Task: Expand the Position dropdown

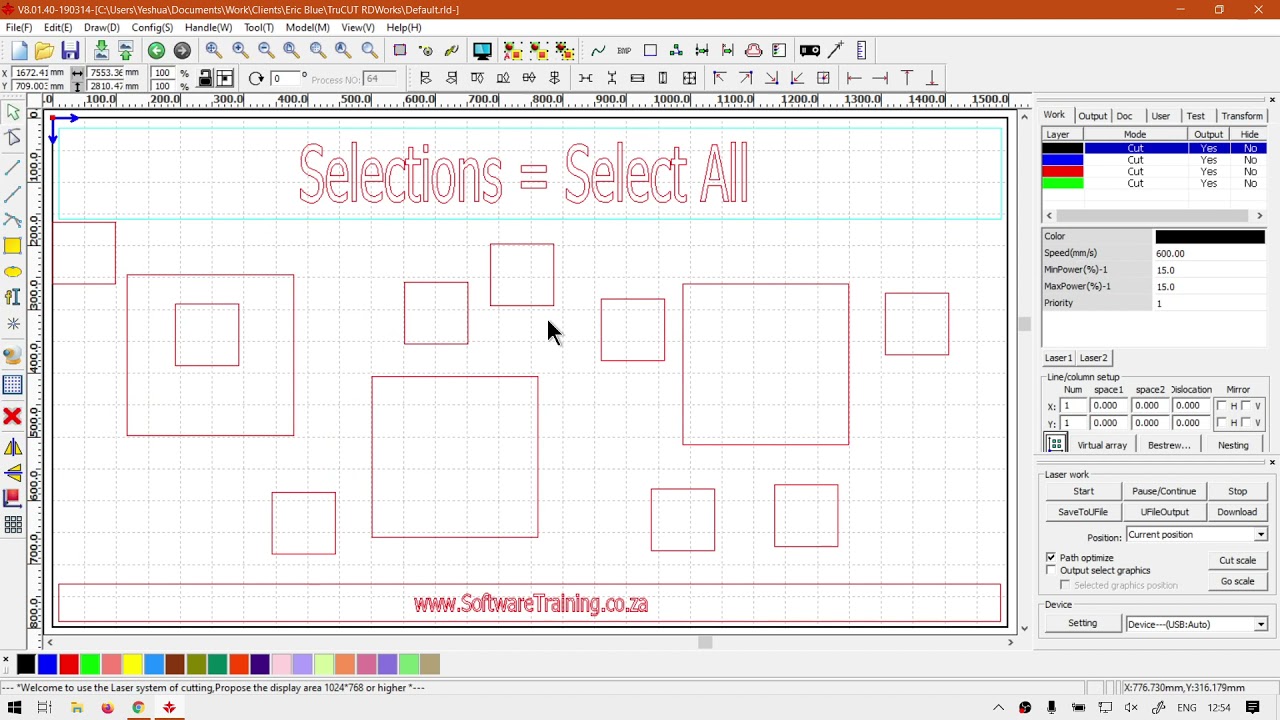Action: pos(1260,535)
